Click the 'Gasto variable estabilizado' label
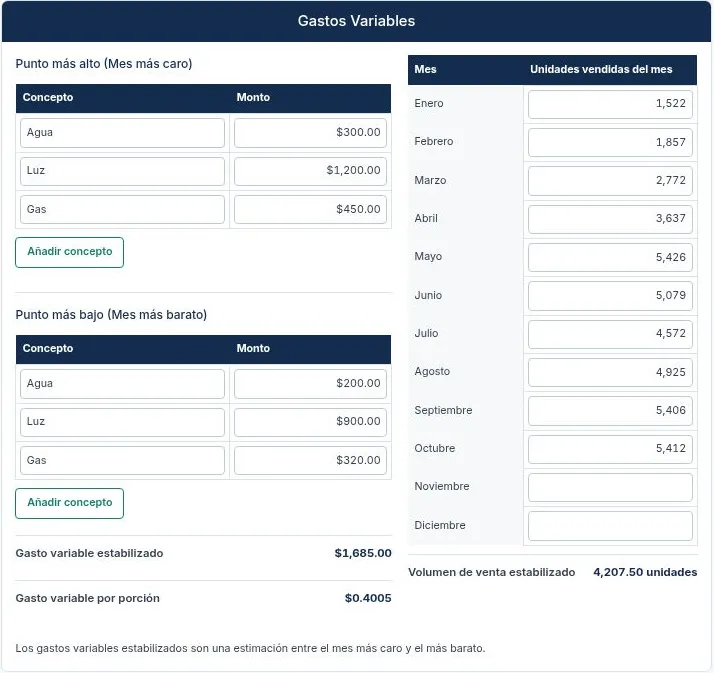The width and height of the screenshot is (714, 673). [x=89, y=553]
